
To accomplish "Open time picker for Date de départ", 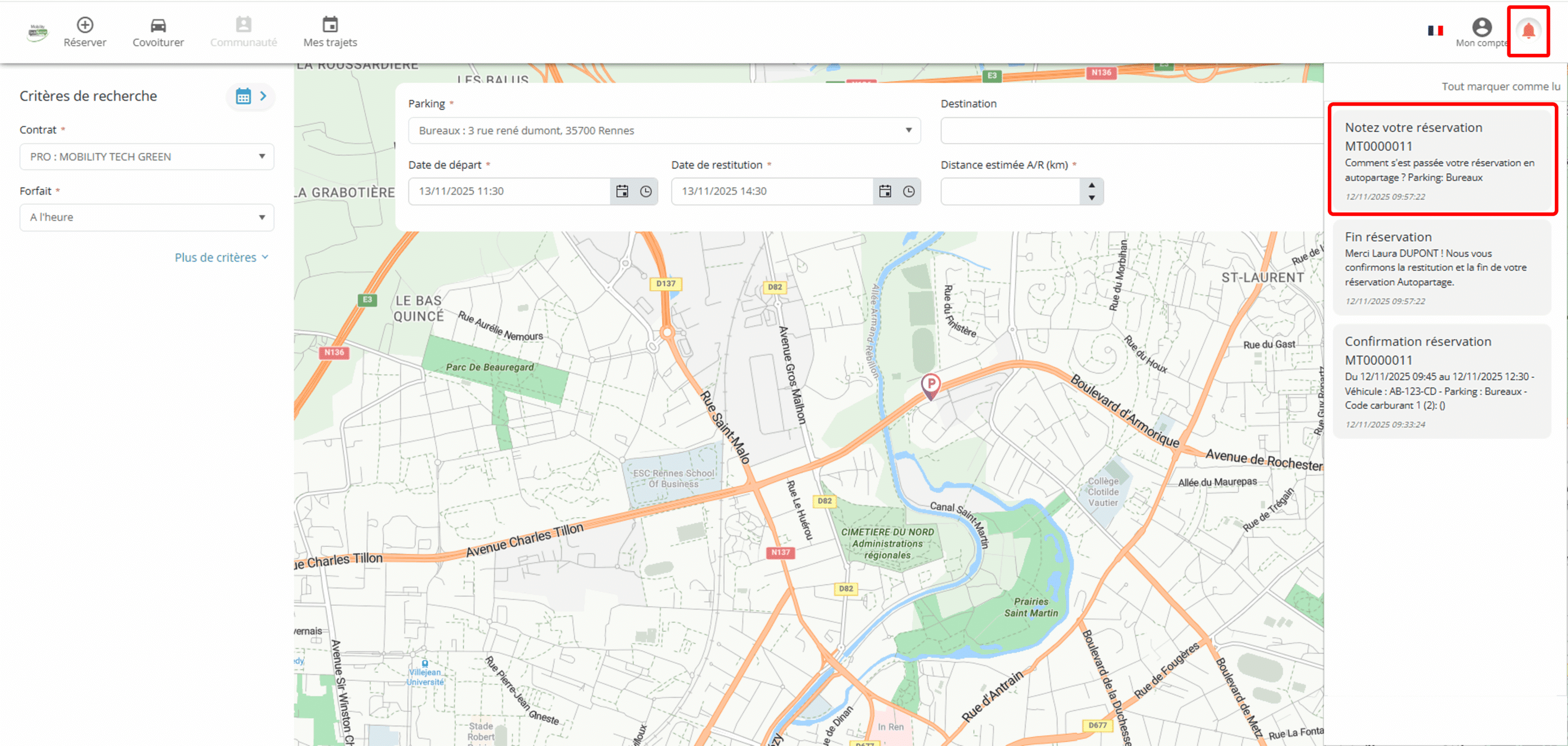I will tap(646, 191).
